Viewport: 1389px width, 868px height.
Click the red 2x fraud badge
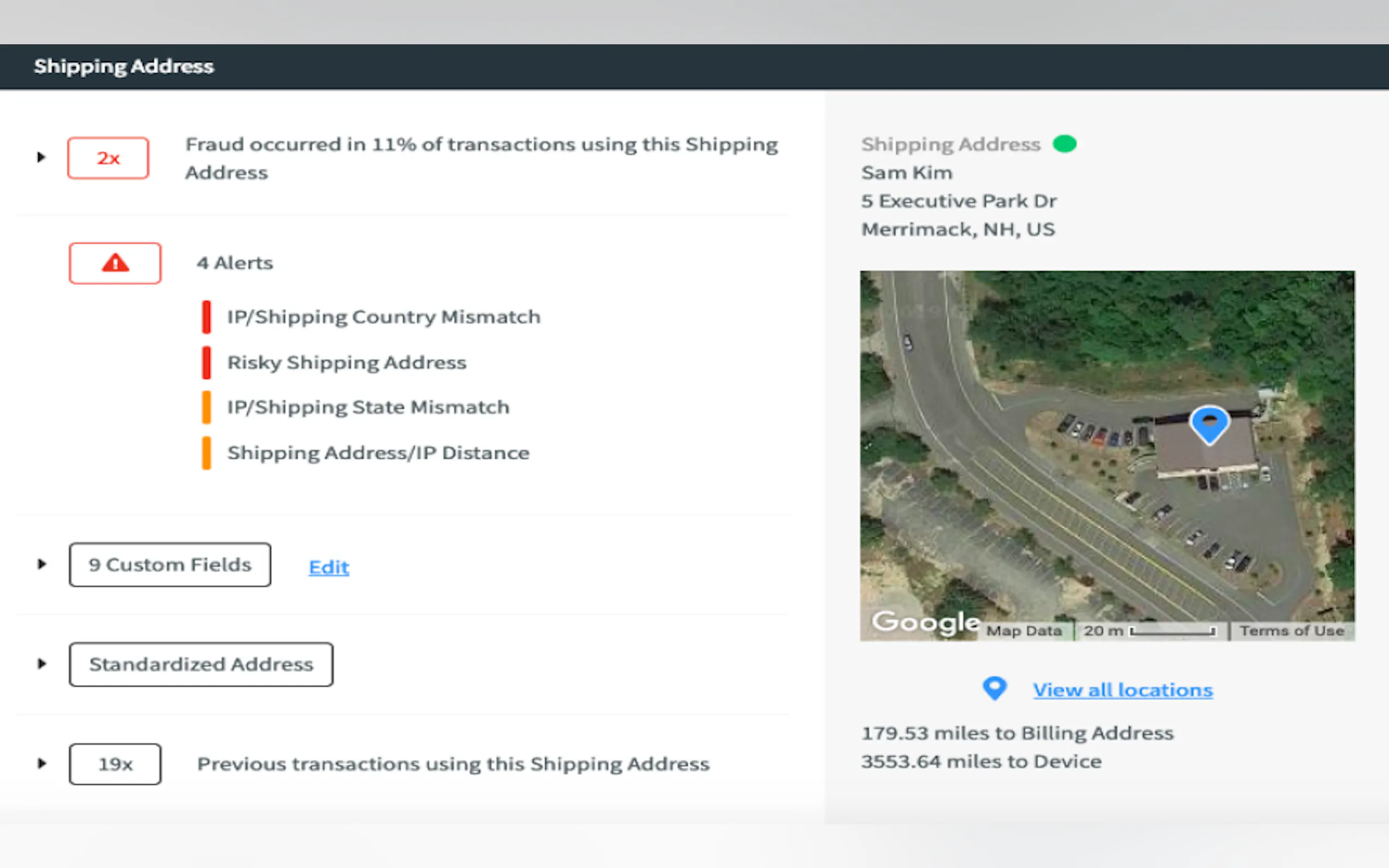(108, 158)
